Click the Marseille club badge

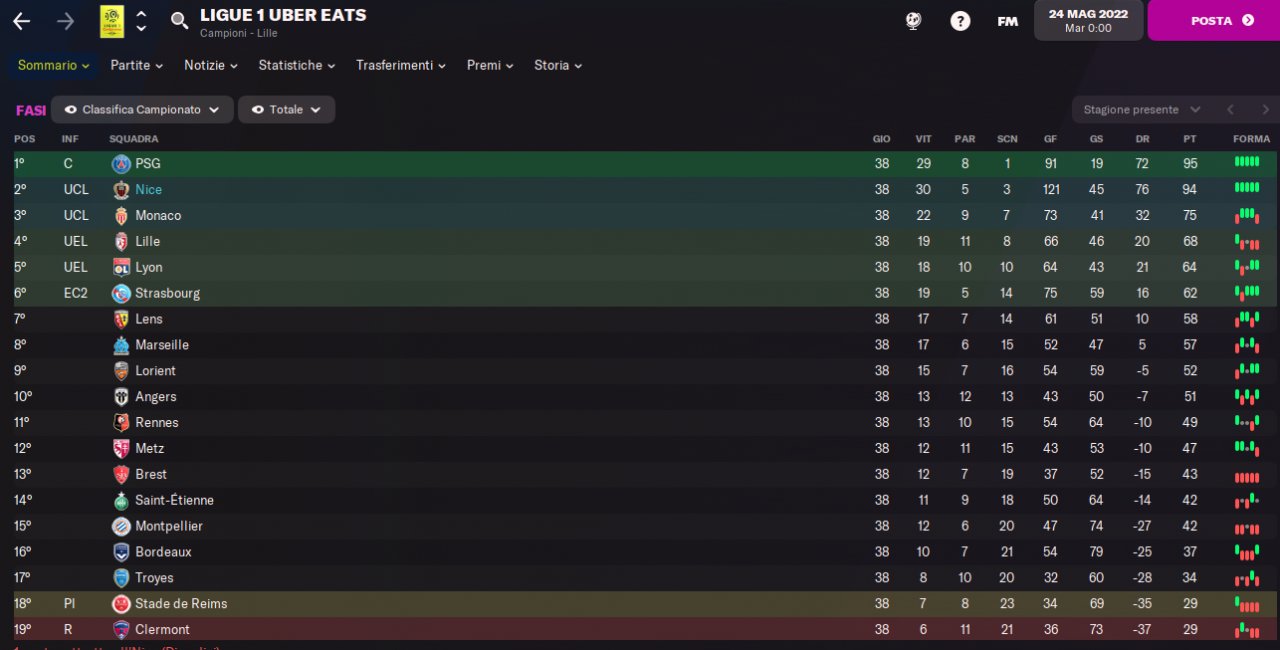(x=121, y=345)
